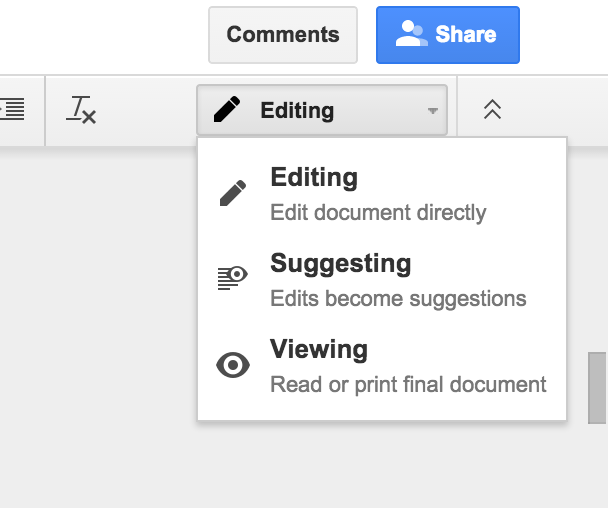Click the person icon on Share button
The width and height of the screenshot is (608, 508).
tap(411, 35)
